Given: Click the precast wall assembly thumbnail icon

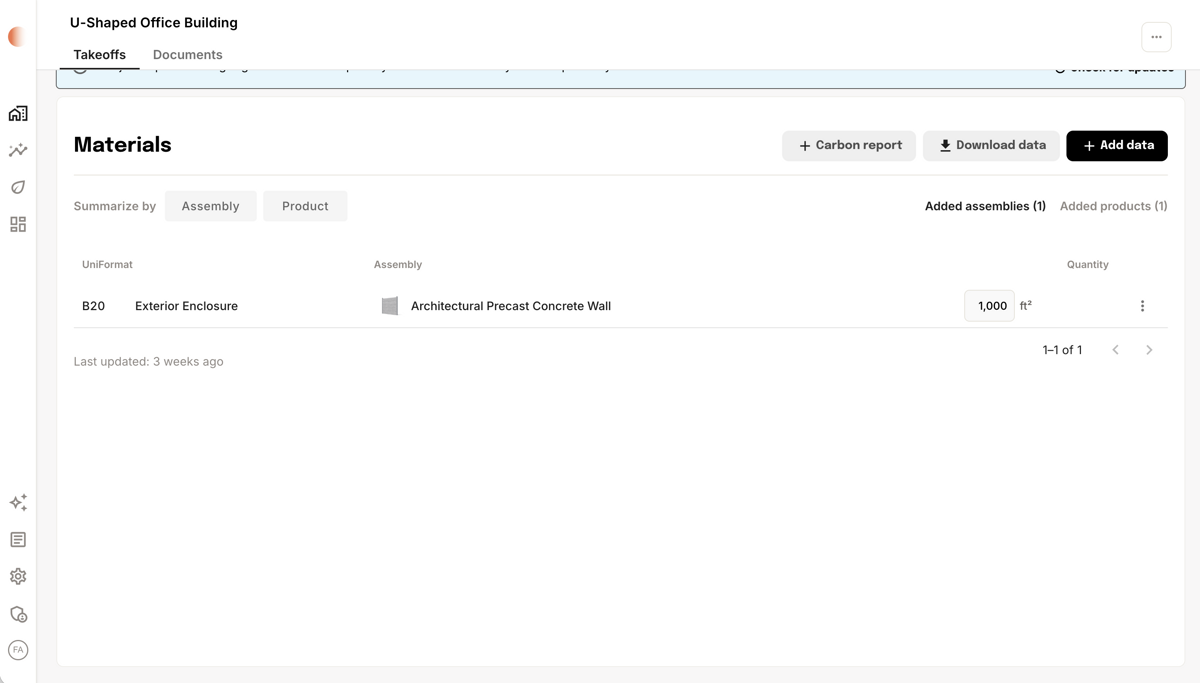Looking at the screenshot, I should 390,306.
